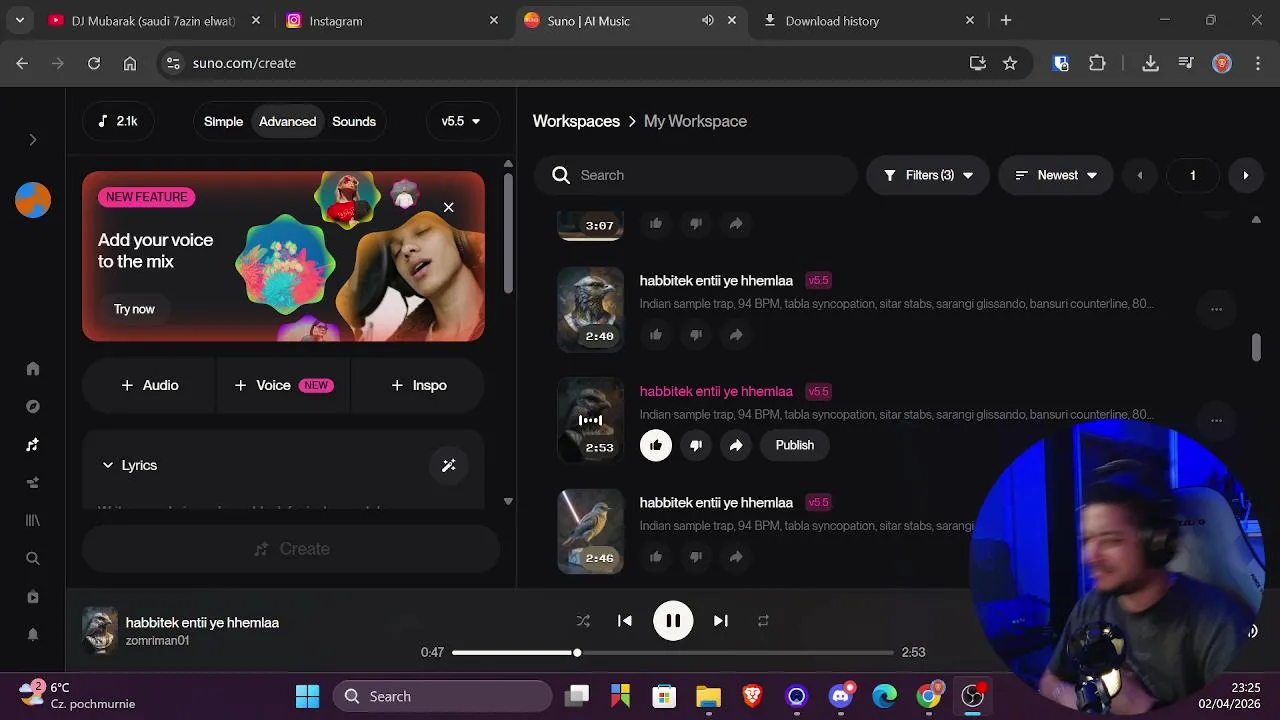
Task: Select the Create music-note icon in sidebar
Action: 32,445
